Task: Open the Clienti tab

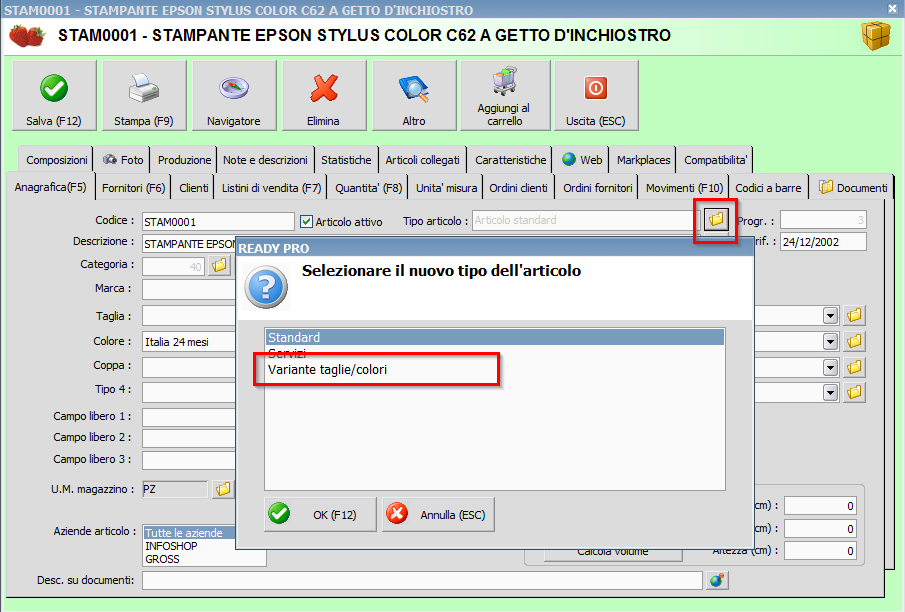Action: click(193, 188)
